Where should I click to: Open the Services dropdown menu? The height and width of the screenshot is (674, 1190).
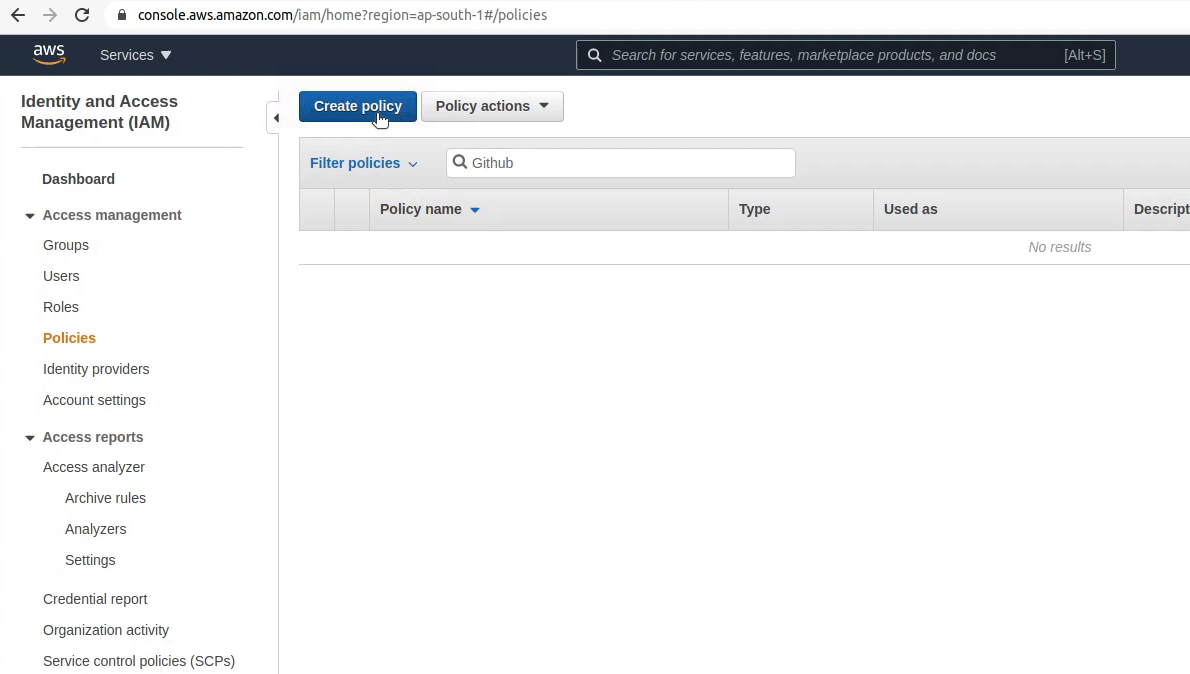click(x=136, y=55)
